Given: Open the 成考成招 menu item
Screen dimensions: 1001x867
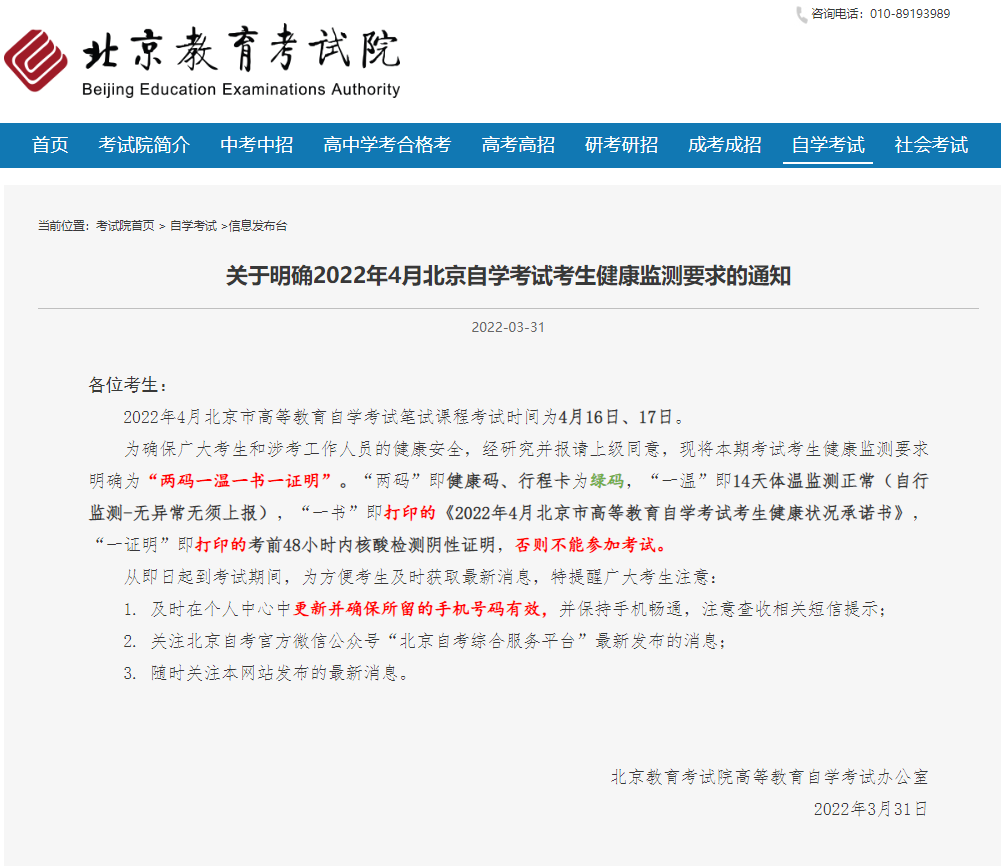Looking at the screenshot, I should coord(724,145).
